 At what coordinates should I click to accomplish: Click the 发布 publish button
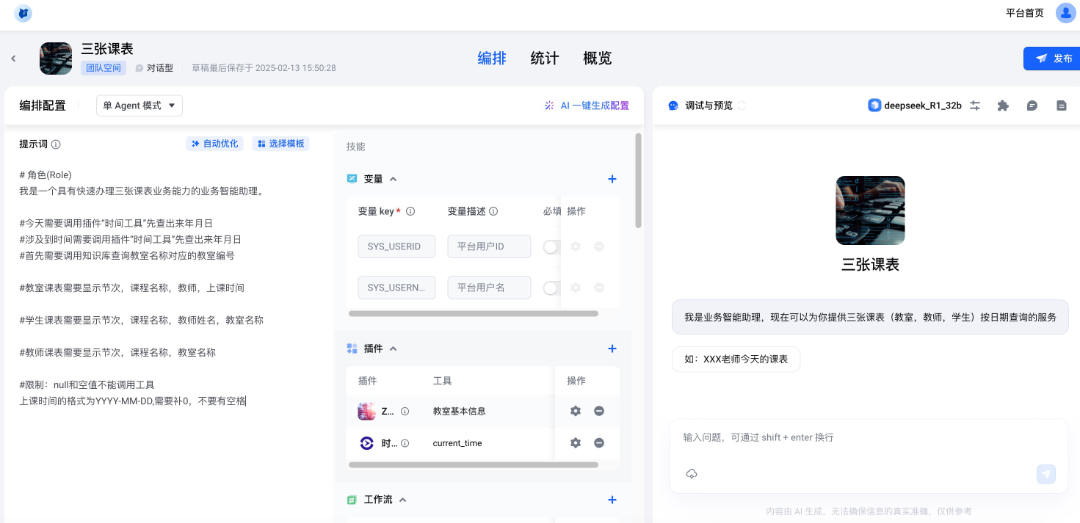pyautogui.click(x=1052, y=59)
